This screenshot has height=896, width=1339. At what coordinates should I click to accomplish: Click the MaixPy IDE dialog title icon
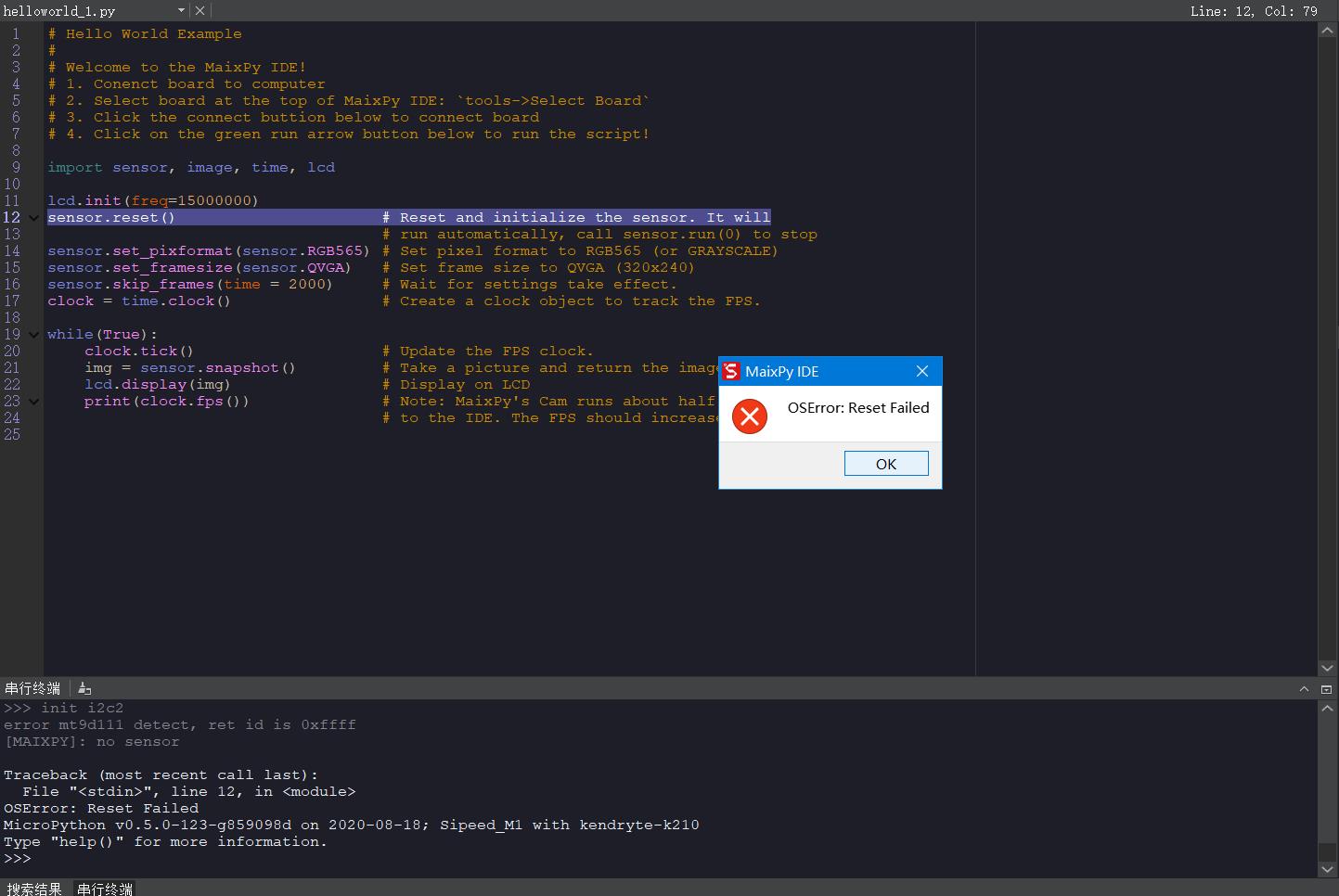[731, 371]
